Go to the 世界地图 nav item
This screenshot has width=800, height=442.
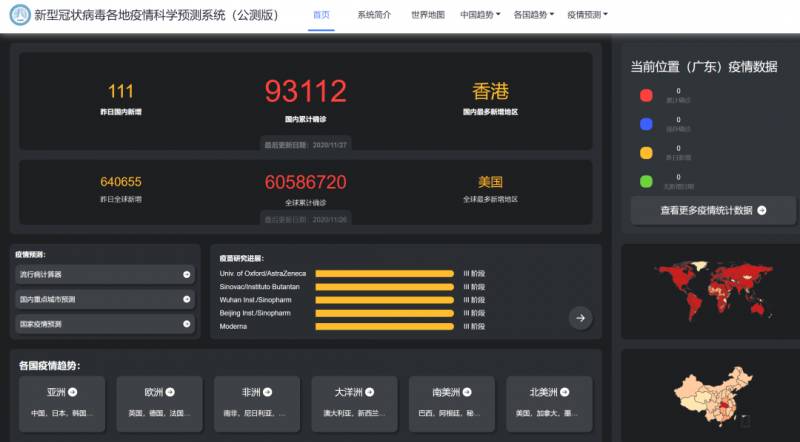click(x=428, y=15)
